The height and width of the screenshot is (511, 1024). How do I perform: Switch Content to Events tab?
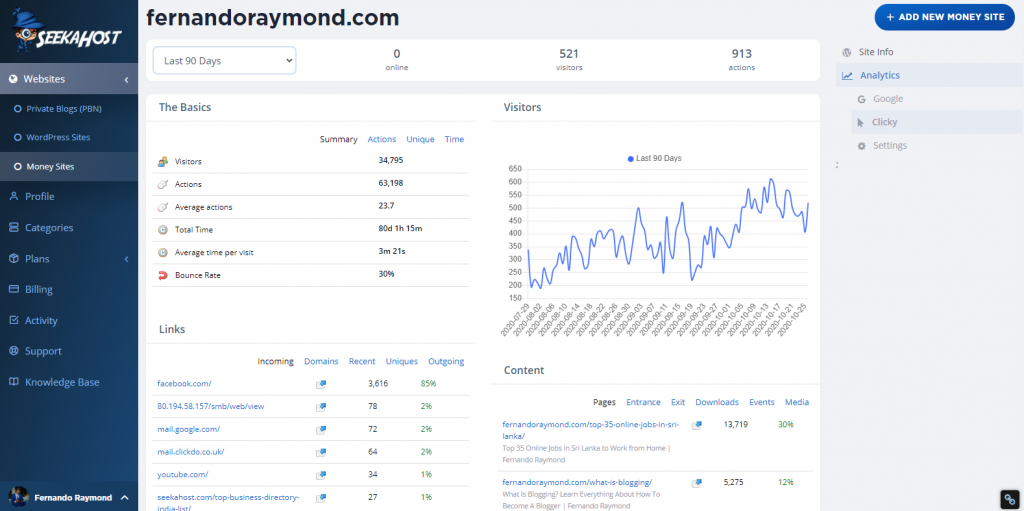761,403
